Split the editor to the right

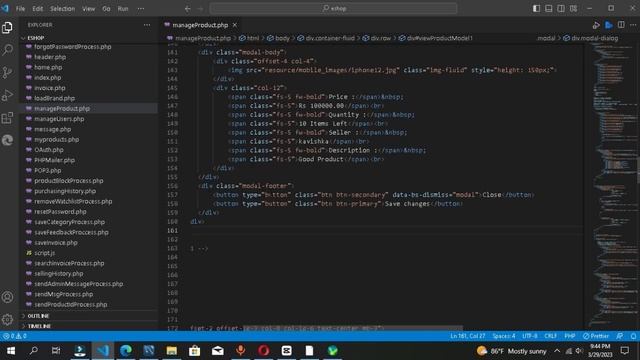click(x=621, y=25)
